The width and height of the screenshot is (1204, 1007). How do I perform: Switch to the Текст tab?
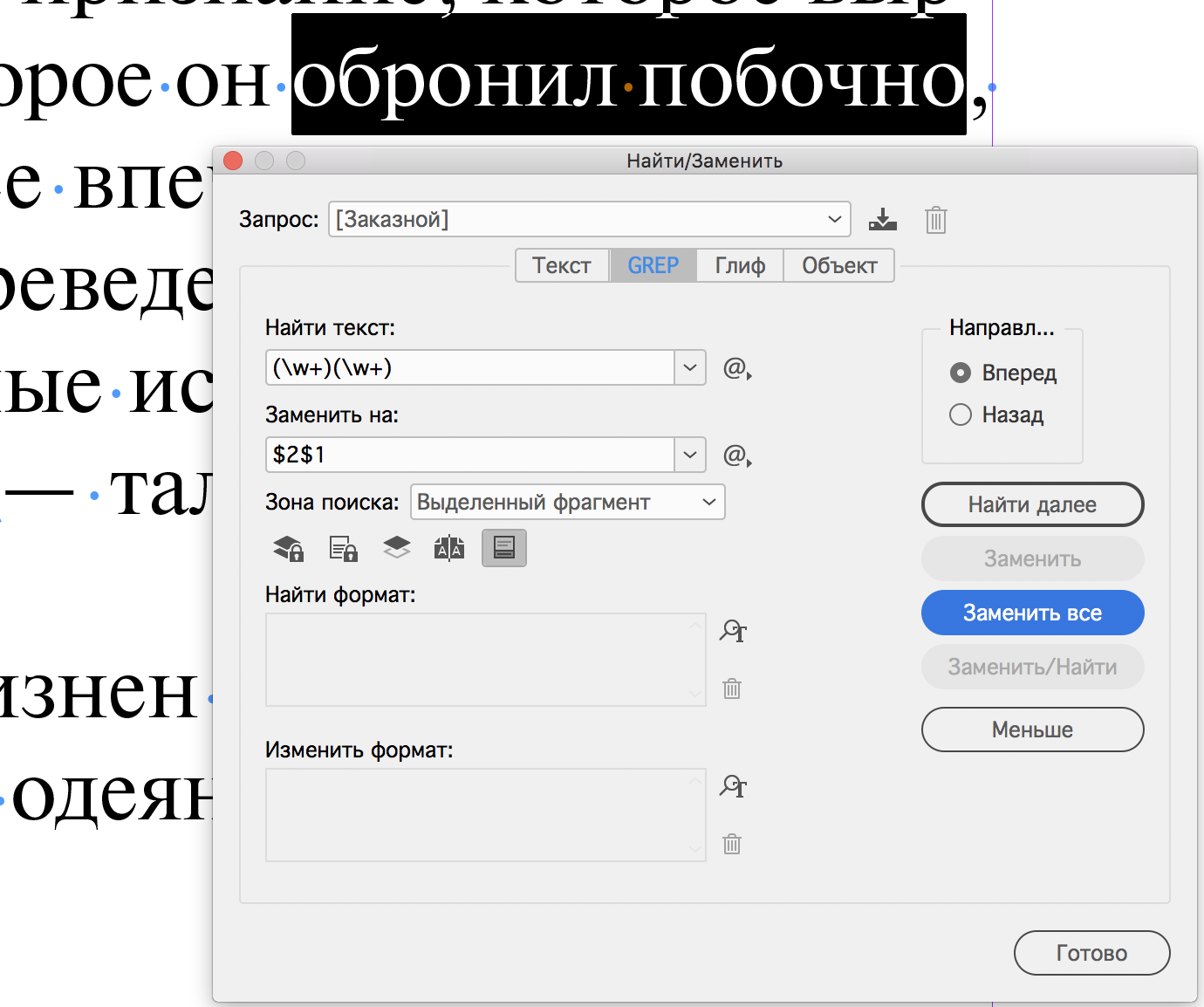pos(562,265)
